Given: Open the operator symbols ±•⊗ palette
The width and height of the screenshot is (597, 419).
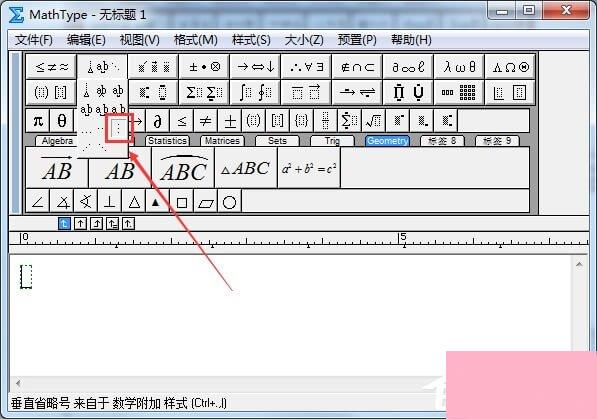Looking at the screenshot, I should pos(204,67).
